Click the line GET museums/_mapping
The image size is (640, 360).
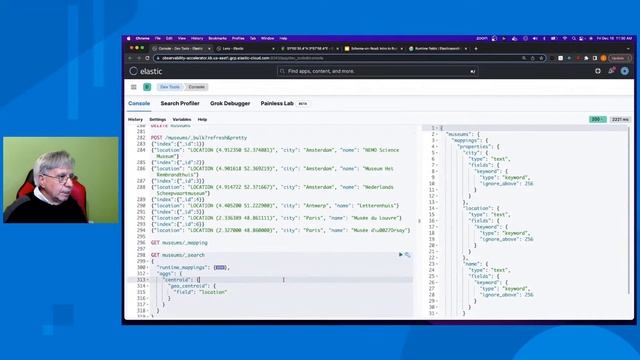click(x=179, y=243)
